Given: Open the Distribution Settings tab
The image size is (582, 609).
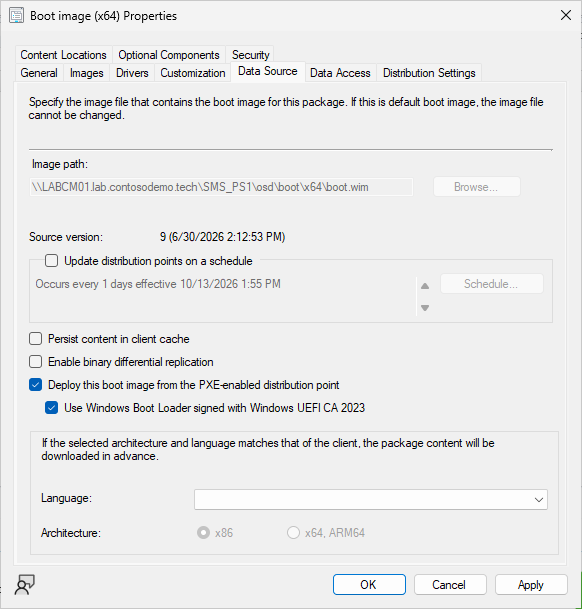Looking at the screenshot, I should coord(429,73).
